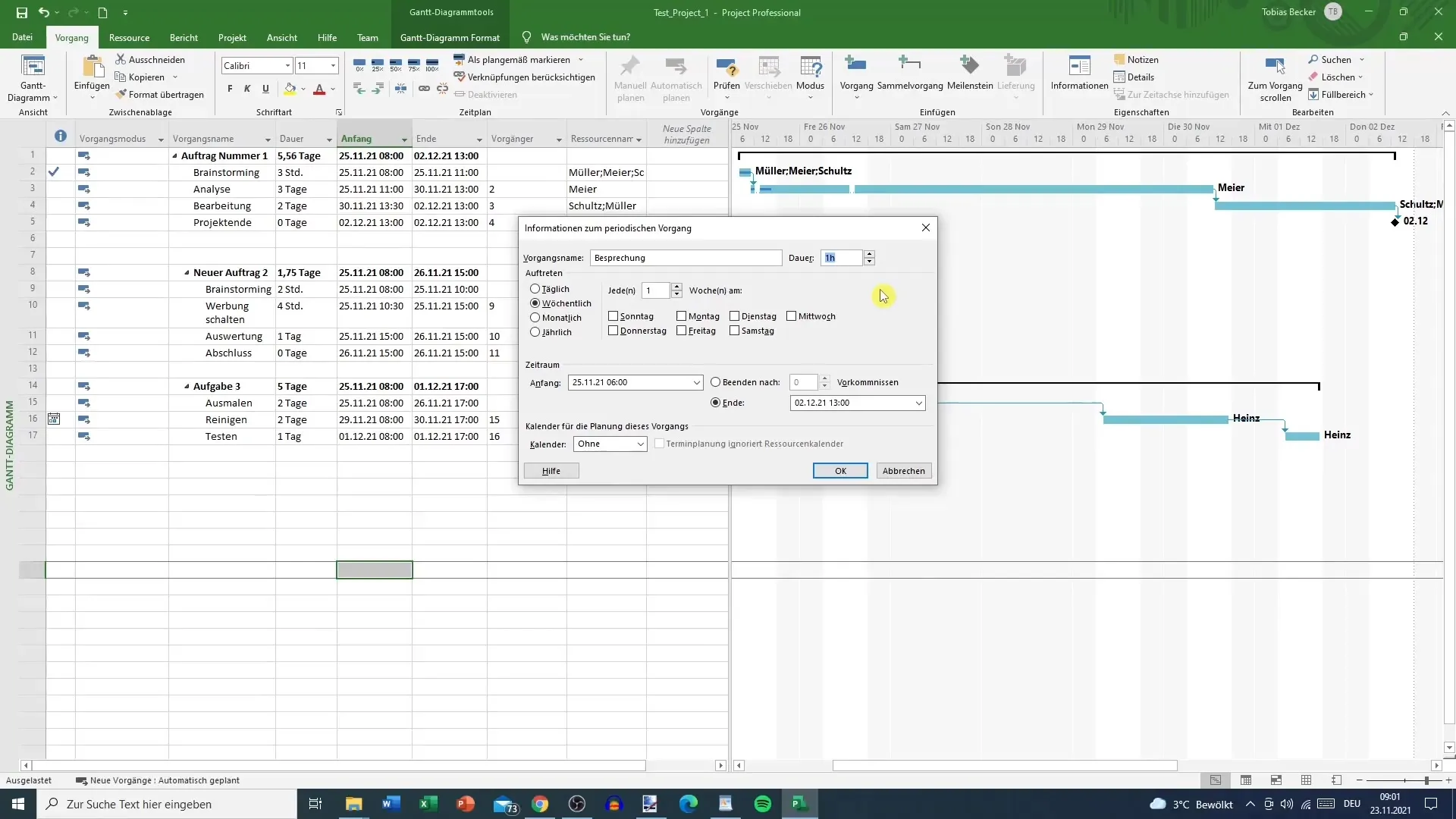Switch to the Ressource tab
This screenshot has width=1456, height=819.
pos(129,37)
